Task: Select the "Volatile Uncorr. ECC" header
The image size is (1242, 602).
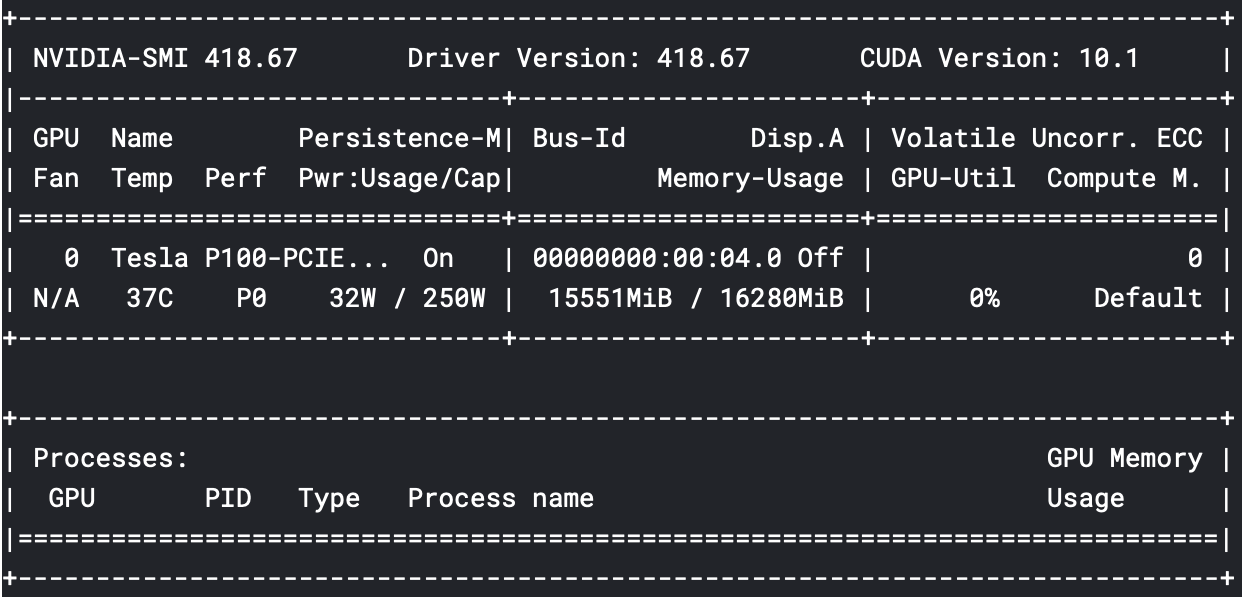Action: click(1047, 138)
